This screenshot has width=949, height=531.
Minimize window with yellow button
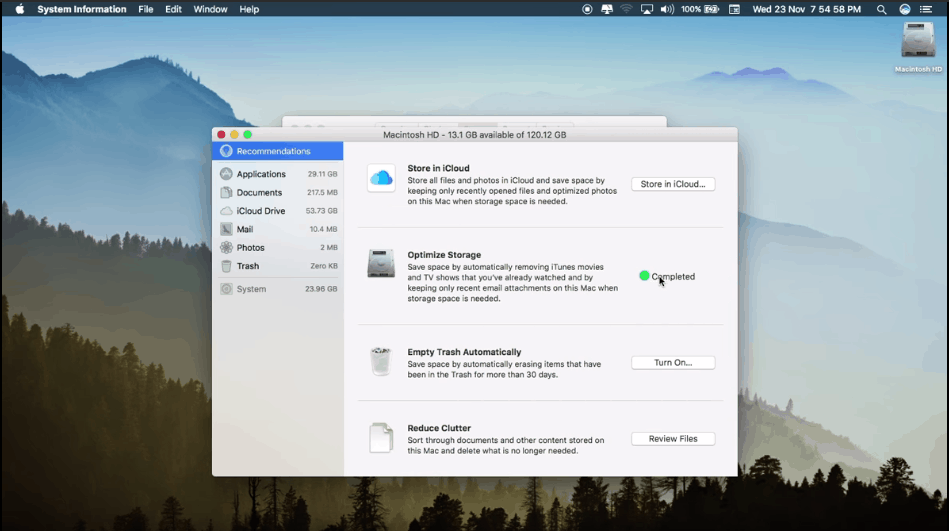[234, 134]
